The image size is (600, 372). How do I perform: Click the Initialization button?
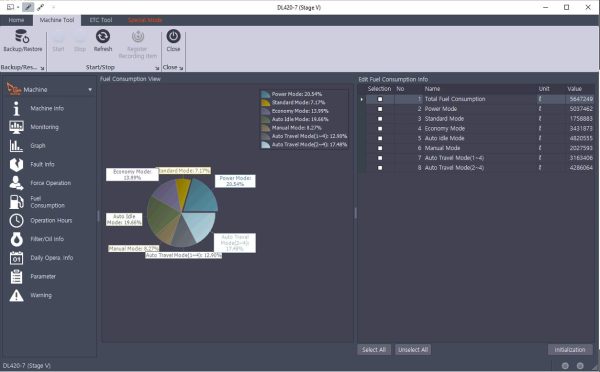[x=570, y=350]
